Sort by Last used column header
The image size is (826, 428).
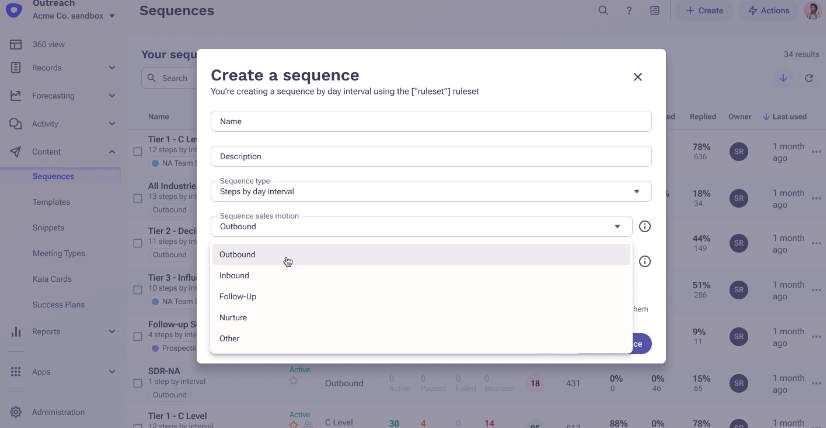pyautogui.click(x=784, y=116)
